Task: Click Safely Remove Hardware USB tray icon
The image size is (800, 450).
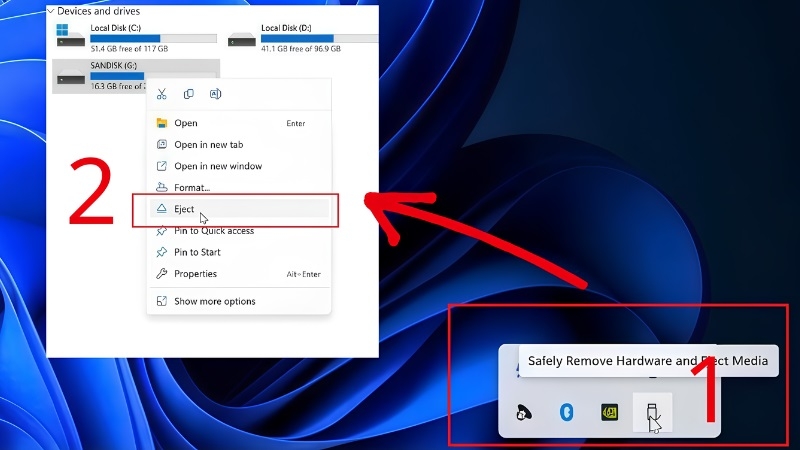Action: [653, 412]
